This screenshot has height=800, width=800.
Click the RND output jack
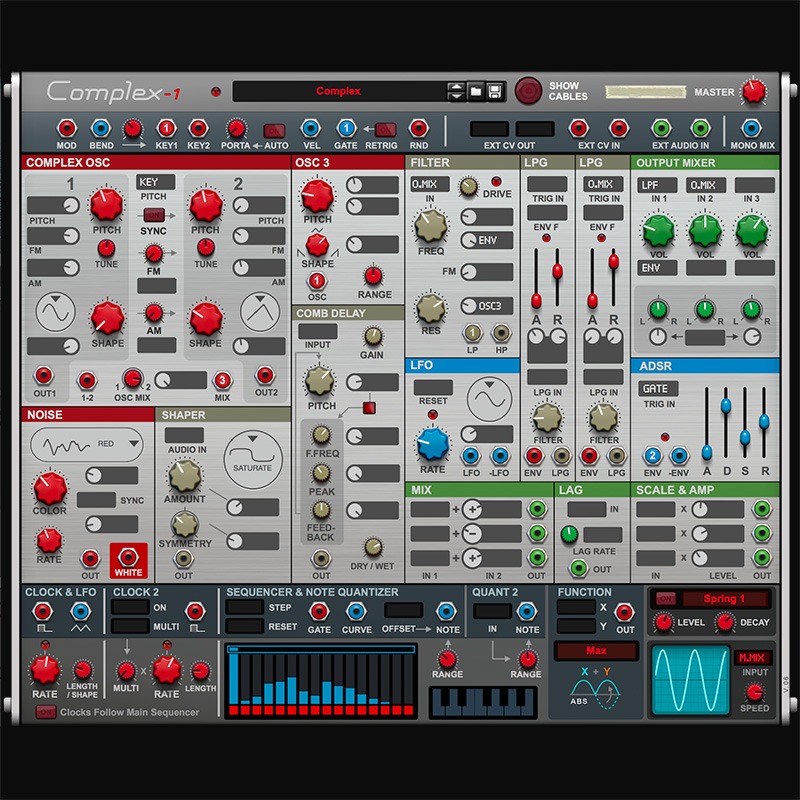coord(418,129)
